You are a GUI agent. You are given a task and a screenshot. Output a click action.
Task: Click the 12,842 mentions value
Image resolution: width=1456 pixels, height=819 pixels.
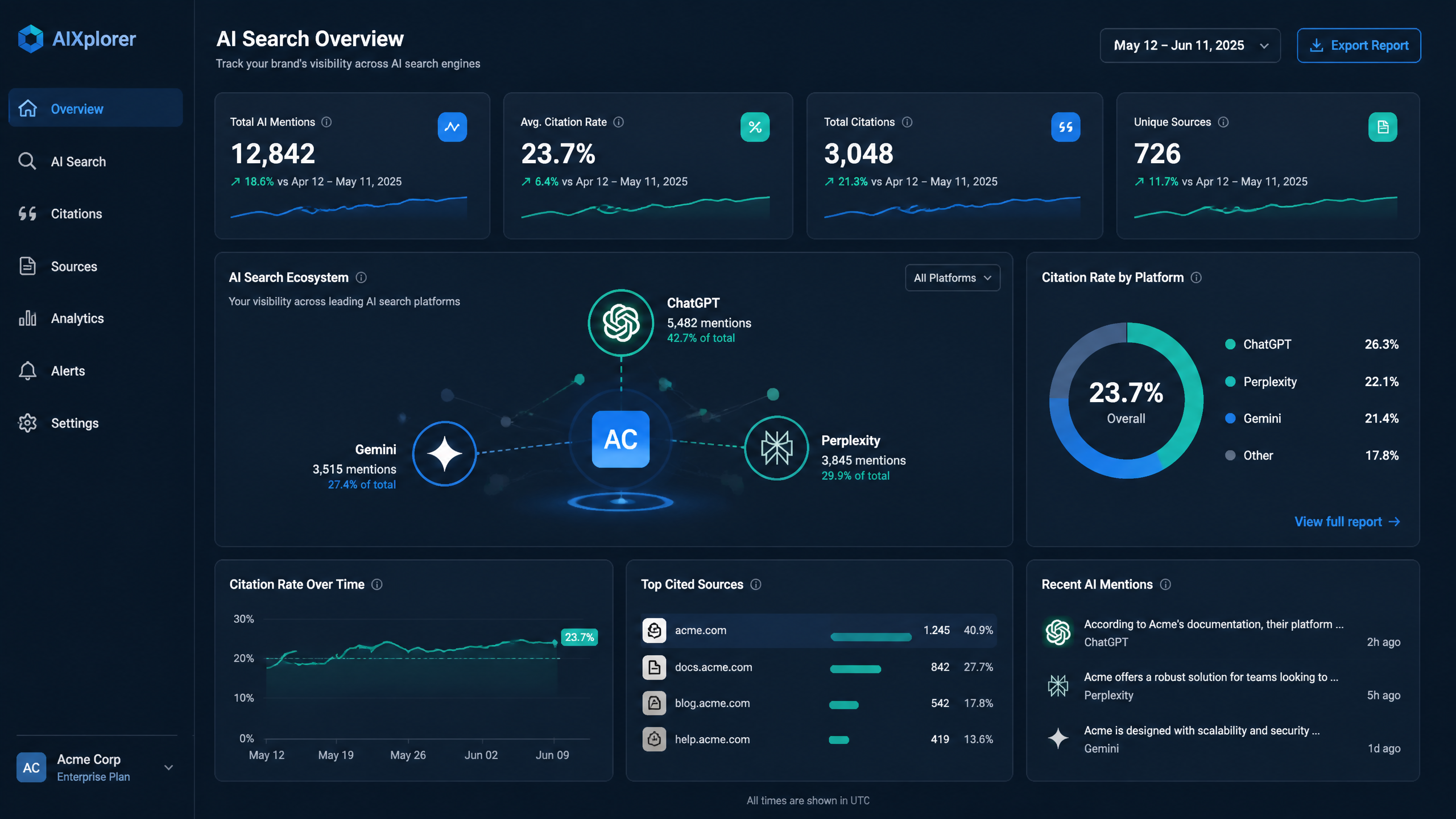(x=273, y=154)
